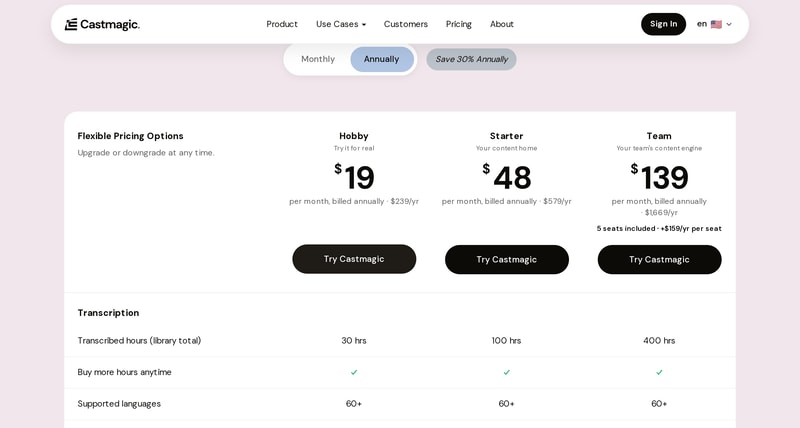
Task: Expand the Use Cases dropdown menu
Action: coord(341,24)
